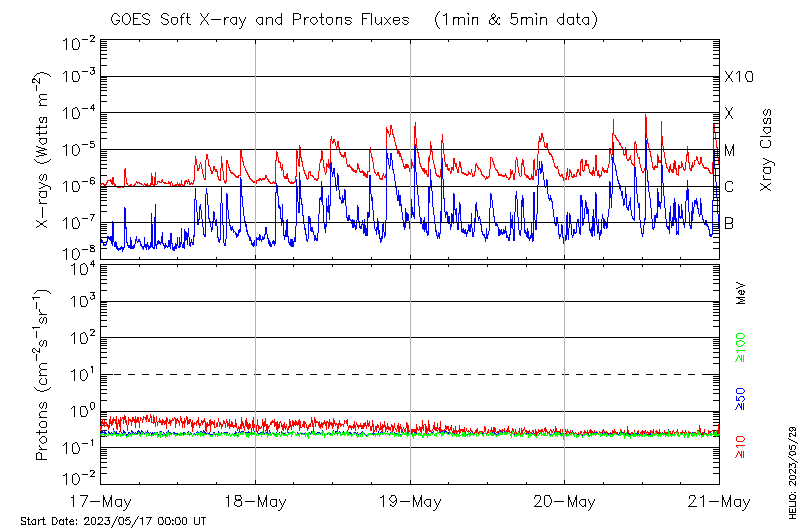Click the 19-May date tick label
Image resolution: width=800 pixels, height=530 pixels.
[x=410, y=500]
